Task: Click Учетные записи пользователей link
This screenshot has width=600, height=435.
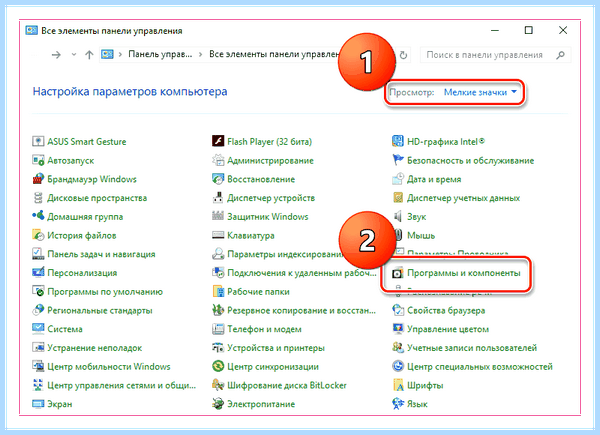Action: [x=472, y=348]
